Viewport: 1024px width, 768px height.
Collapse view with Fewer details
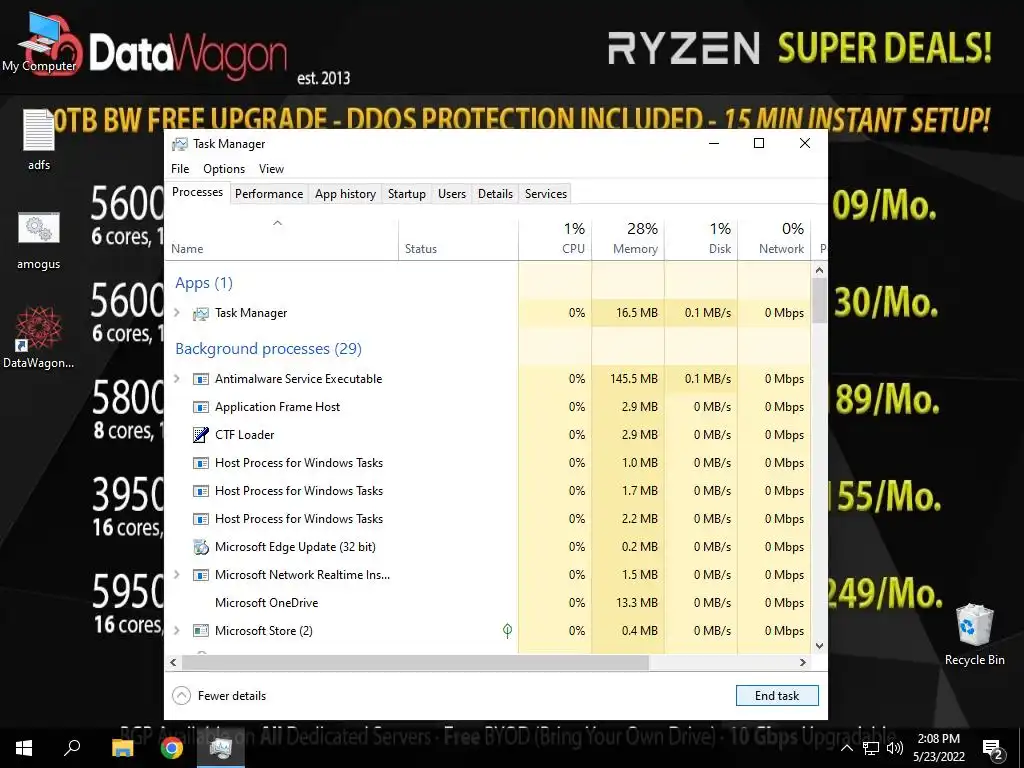tap(219, 696)
